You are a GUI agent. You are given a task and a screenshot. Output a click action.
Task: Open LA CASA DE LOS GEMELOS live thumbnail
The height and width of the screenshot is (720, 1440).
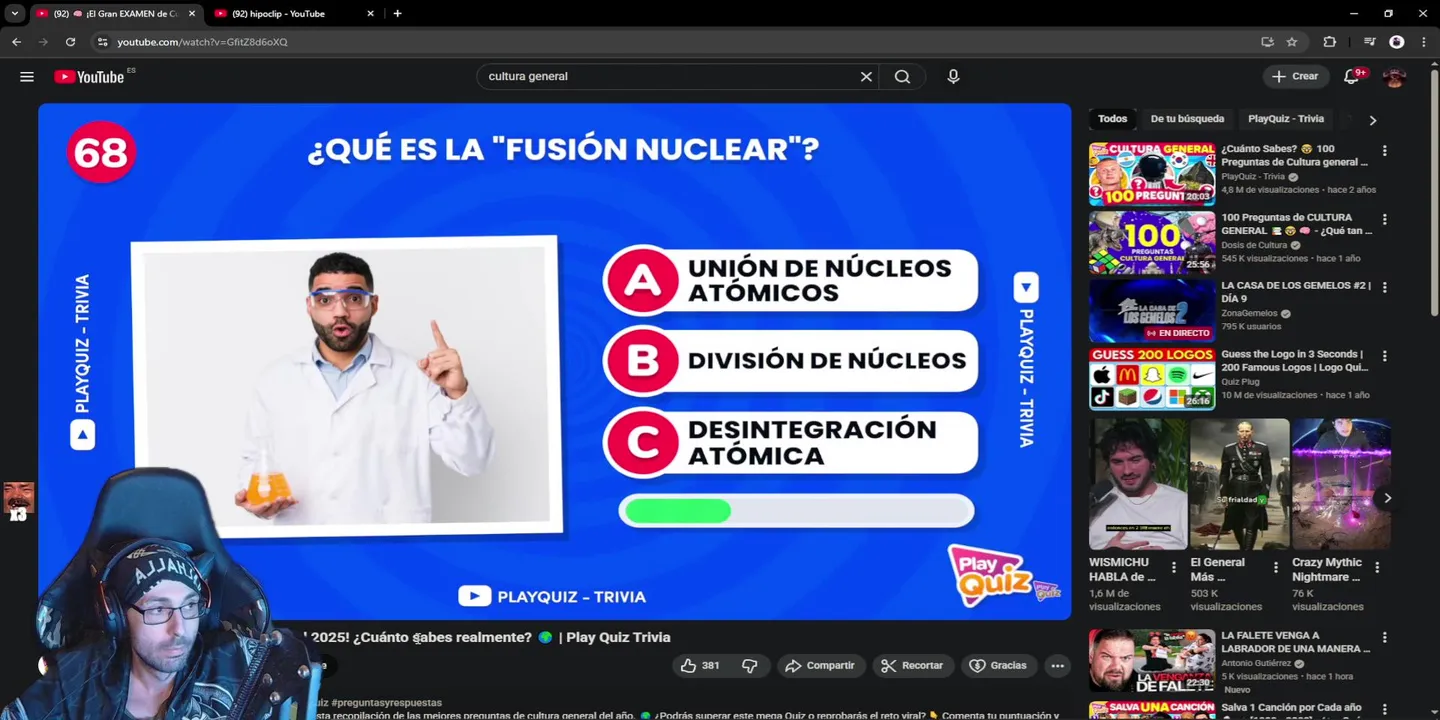click(x=1152, y=310)
